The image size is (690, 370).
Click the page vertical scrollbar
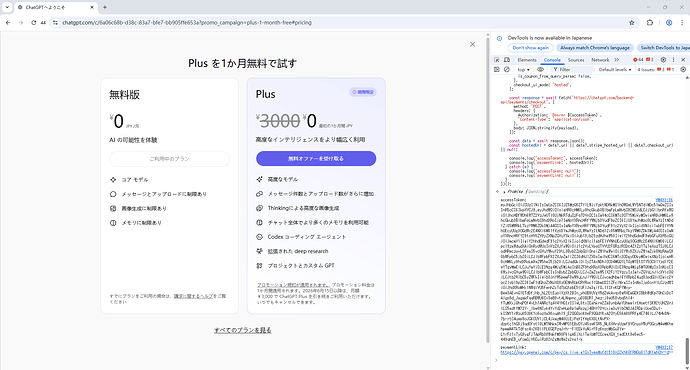pos(487,189)
